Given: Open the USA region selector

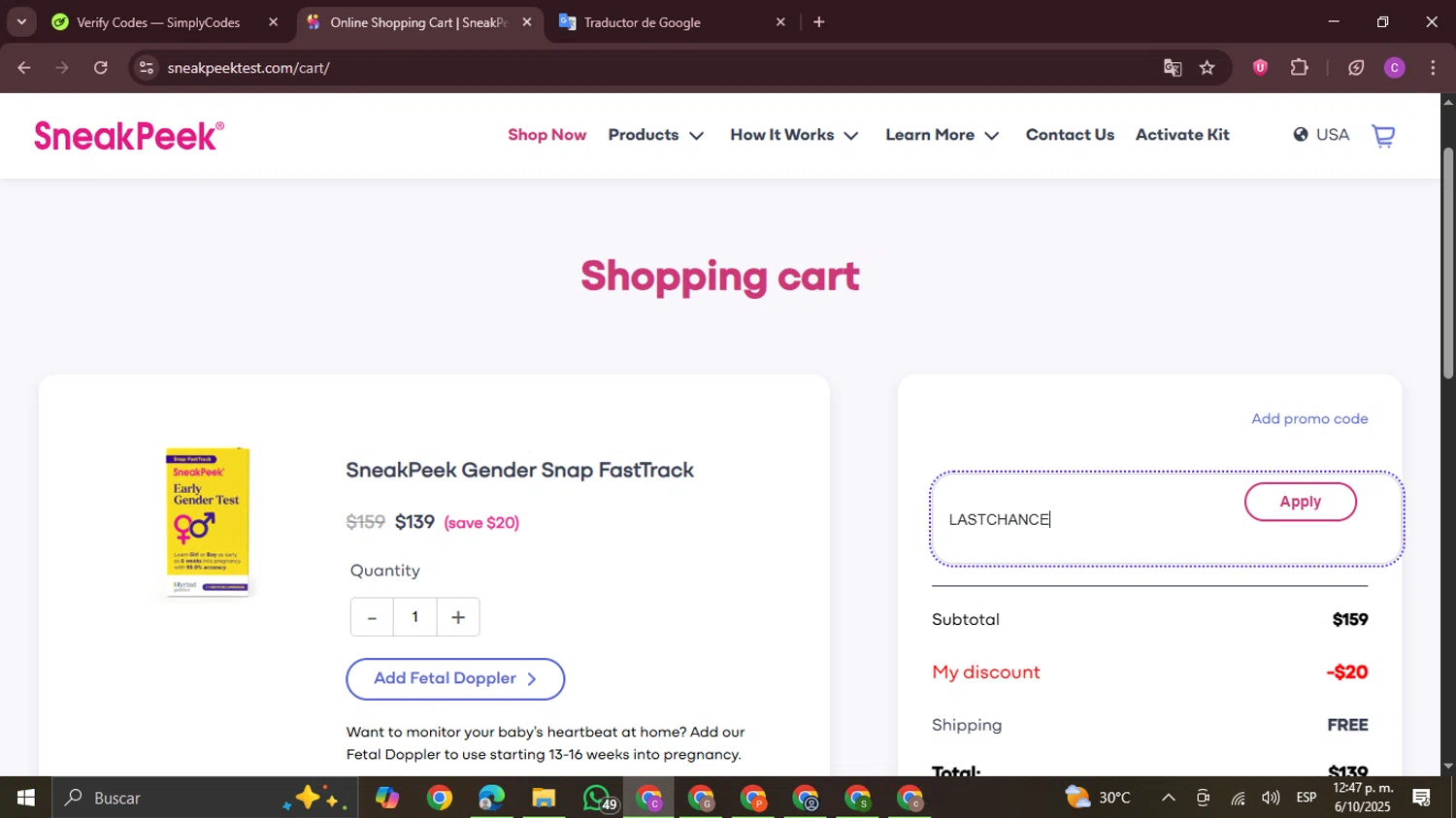Looking at the screenshot, I should (1321, 135).
